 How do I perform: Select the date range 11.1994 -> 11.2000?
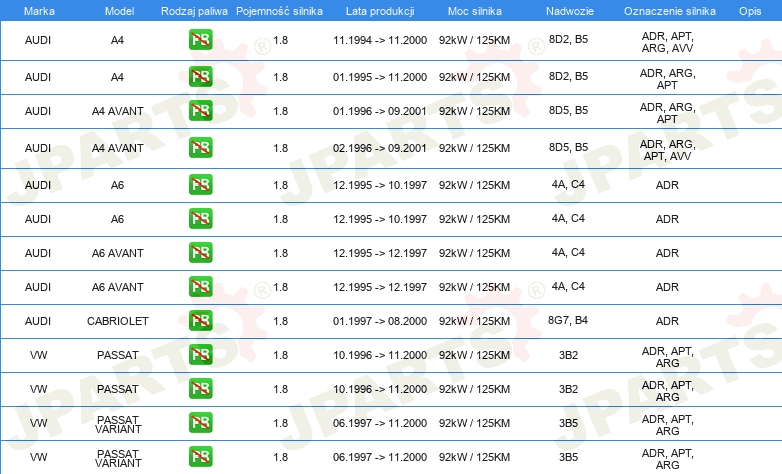[x=380, y=40]
